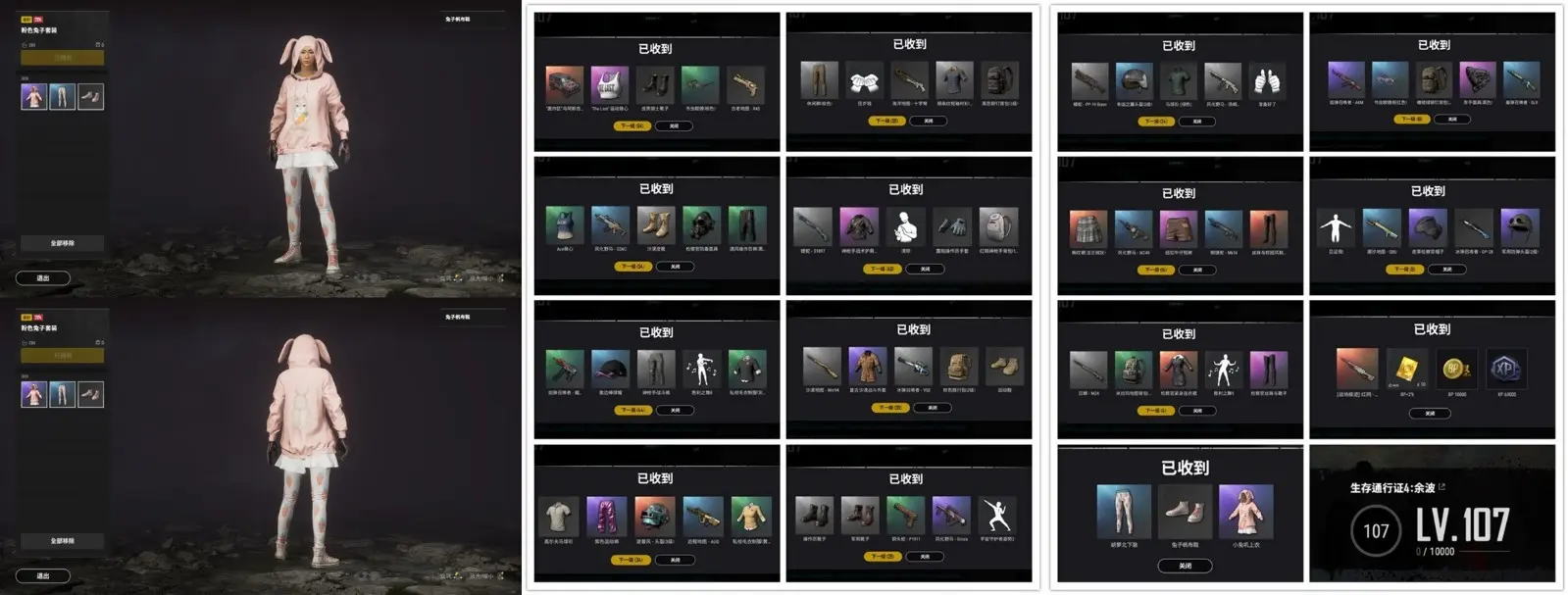Click 全部移除 button in the front-view preview

pyautogui.click(x=63, y=243)
